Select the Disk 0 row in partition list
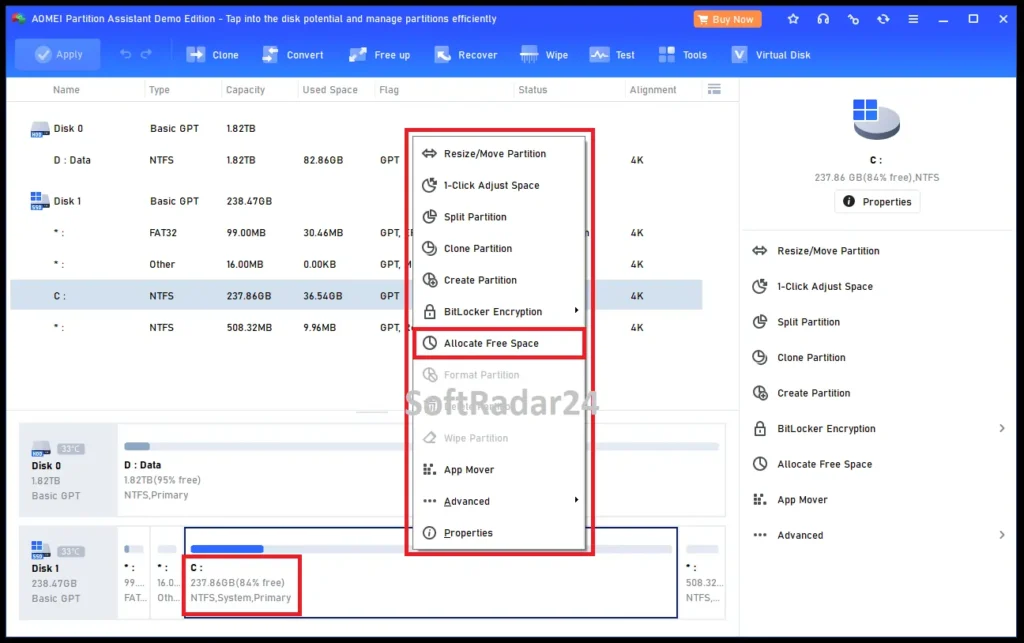Image resolution: width=1024 pixels, height=643 pixels. click(x=356, y=129)
